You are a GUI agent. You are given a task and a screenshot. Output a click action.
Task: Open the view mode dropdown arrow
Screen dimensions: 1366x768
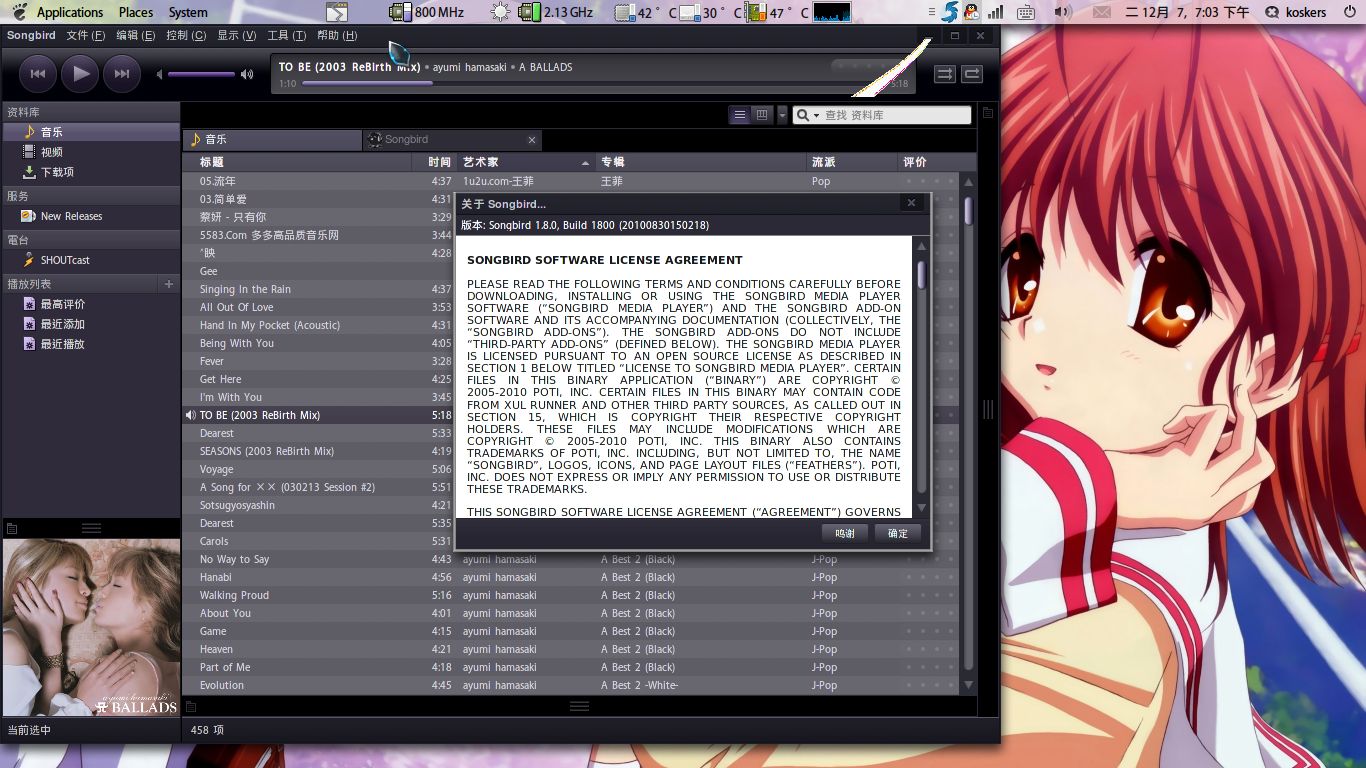782,115
